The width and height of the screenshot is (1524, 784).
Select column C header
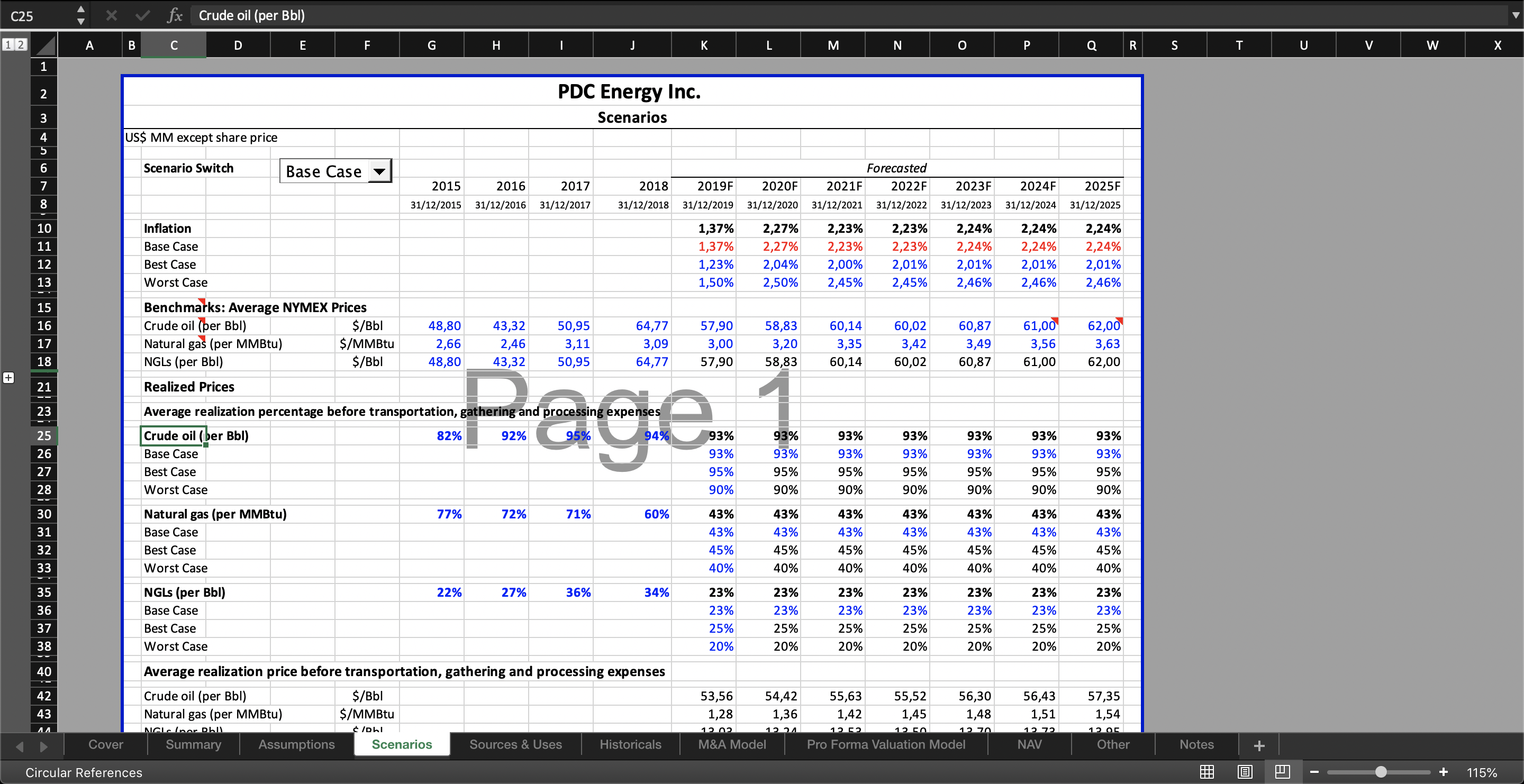click(x=174, y=45)
